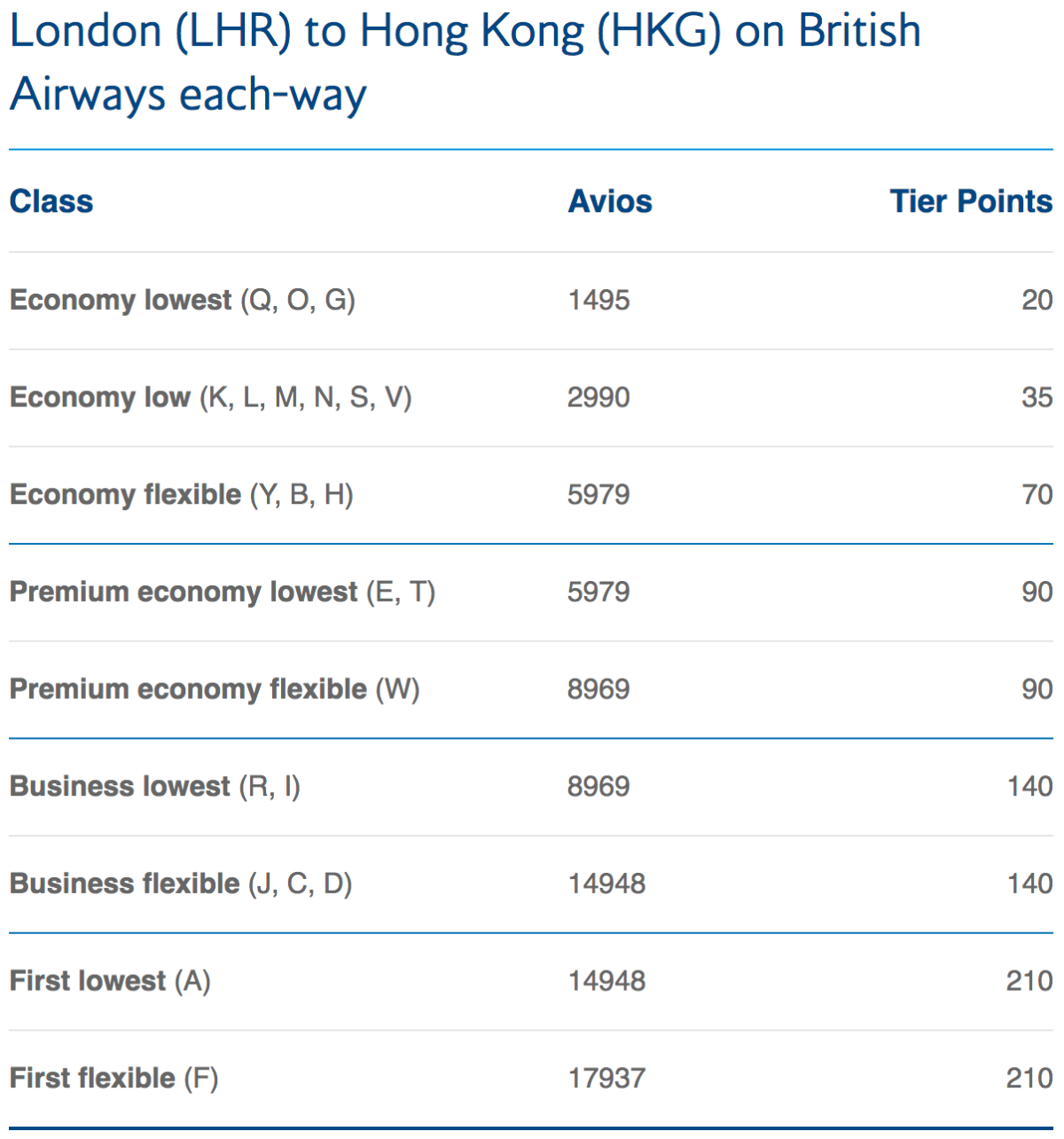The height and width of the screenshot is (1139, 1064).
Task: Select the Business flexible (J, C, D) label
Action: point(181,884)
